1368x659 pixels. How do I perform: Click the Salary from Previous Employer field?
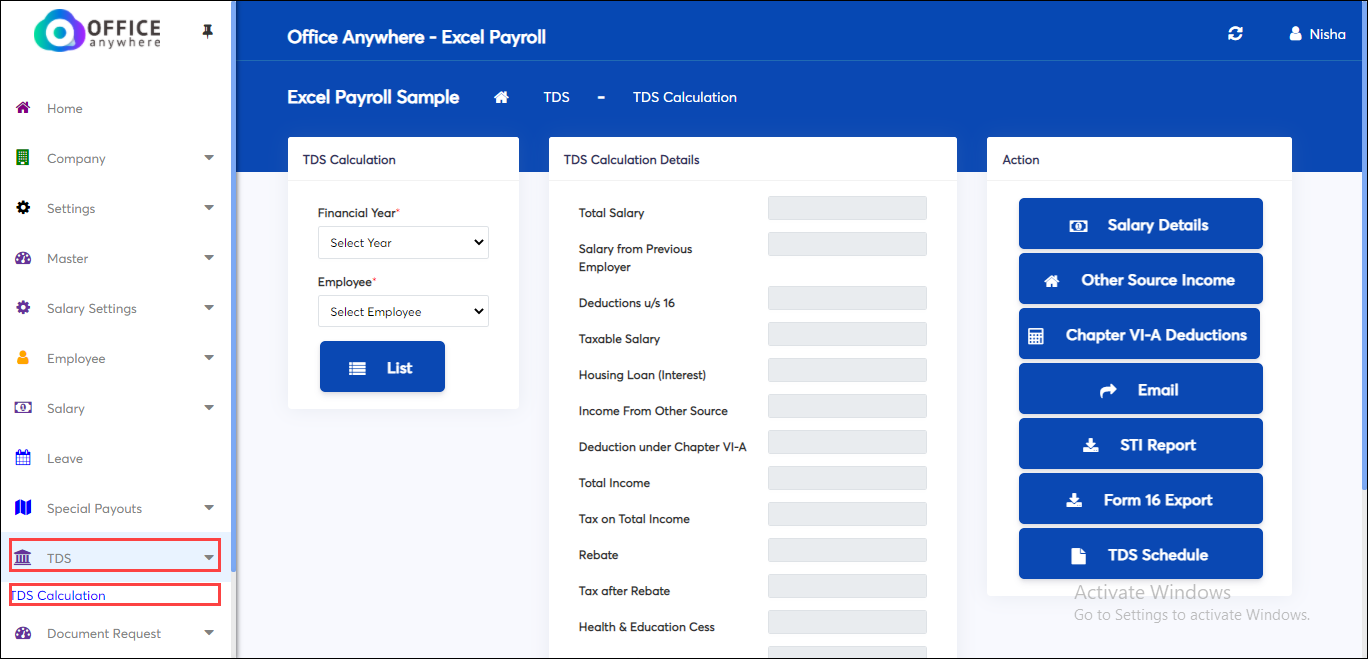[x=847, y=244]
